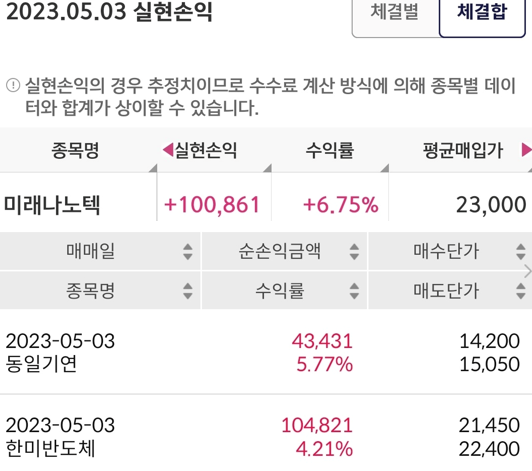Screen dimensions: 532x471
Task: Click the info icon beside the notice text
Action: point(13,85)
